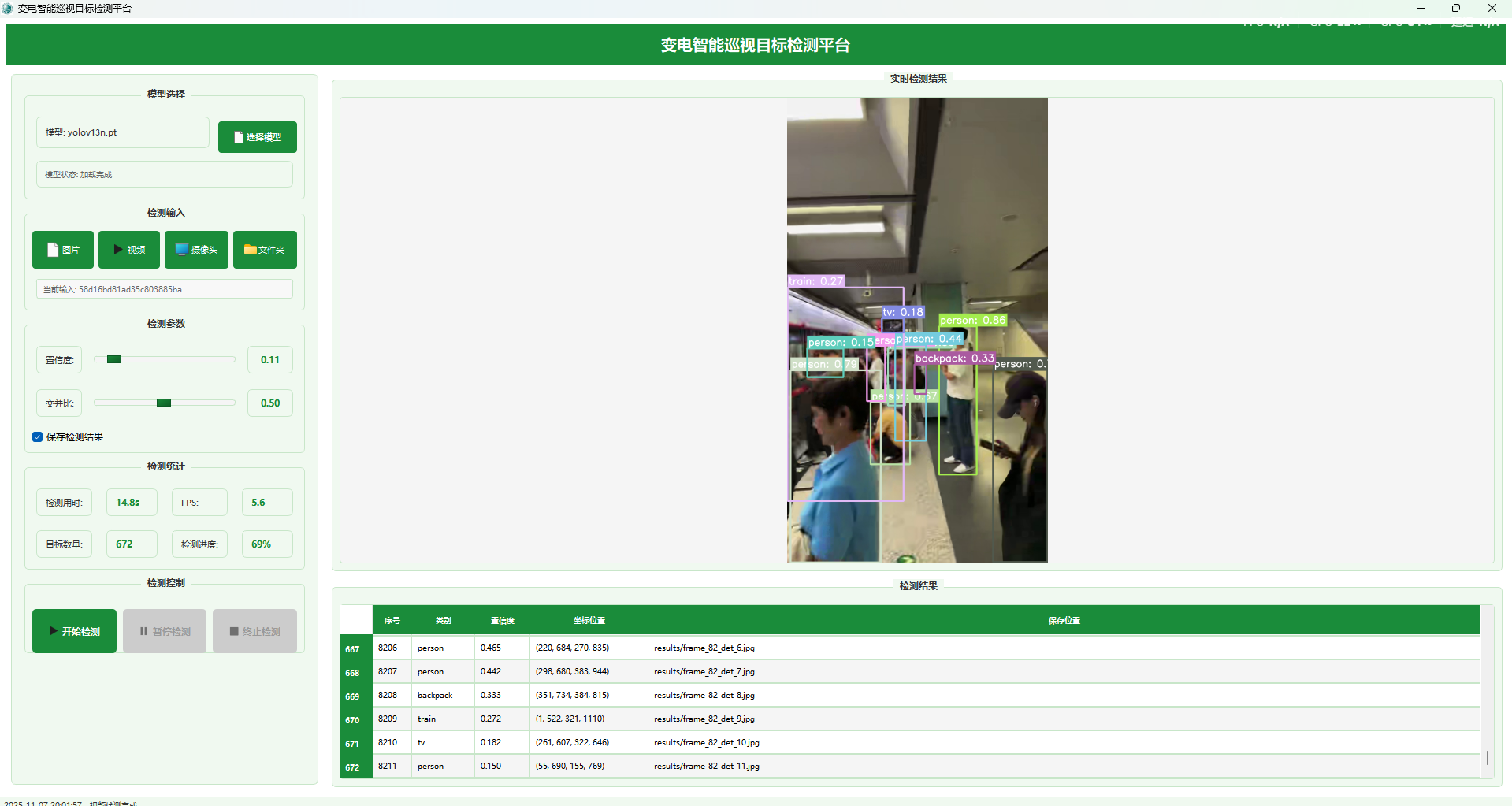
Task: Click the 保存位置 column header
Action: [1064, 620]
